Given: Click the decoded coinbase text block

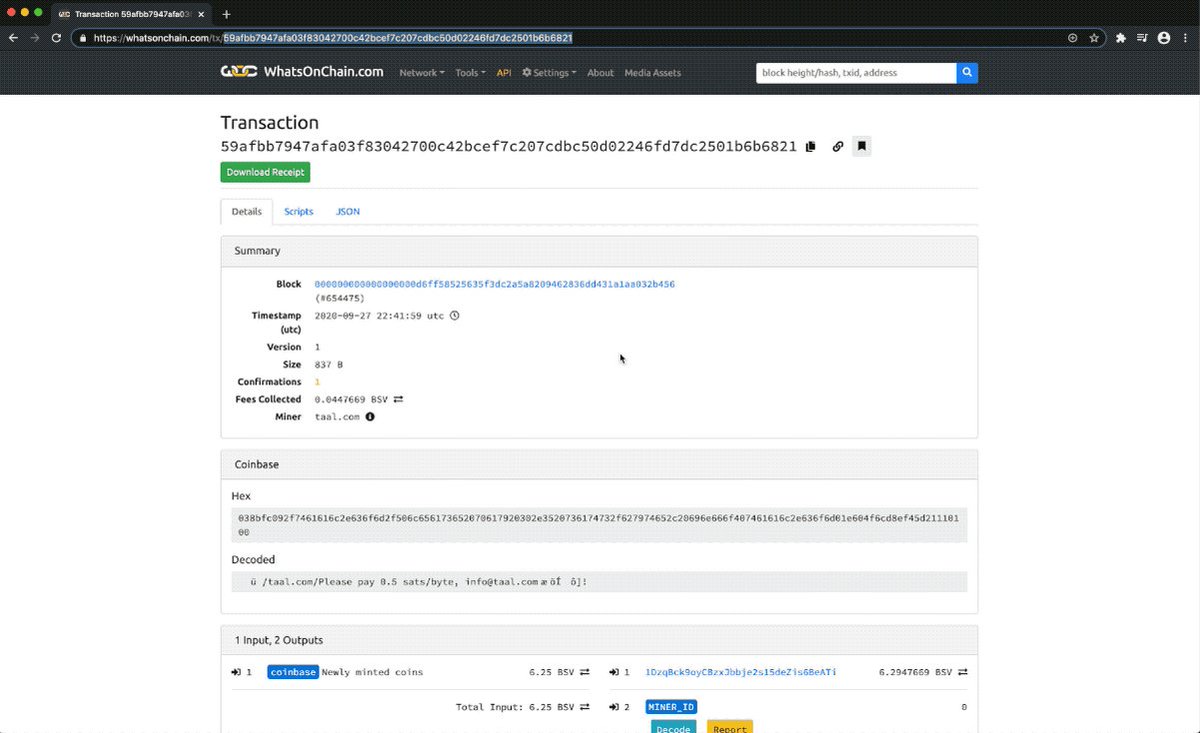Looking at the screenshot, I should point(599,581).
